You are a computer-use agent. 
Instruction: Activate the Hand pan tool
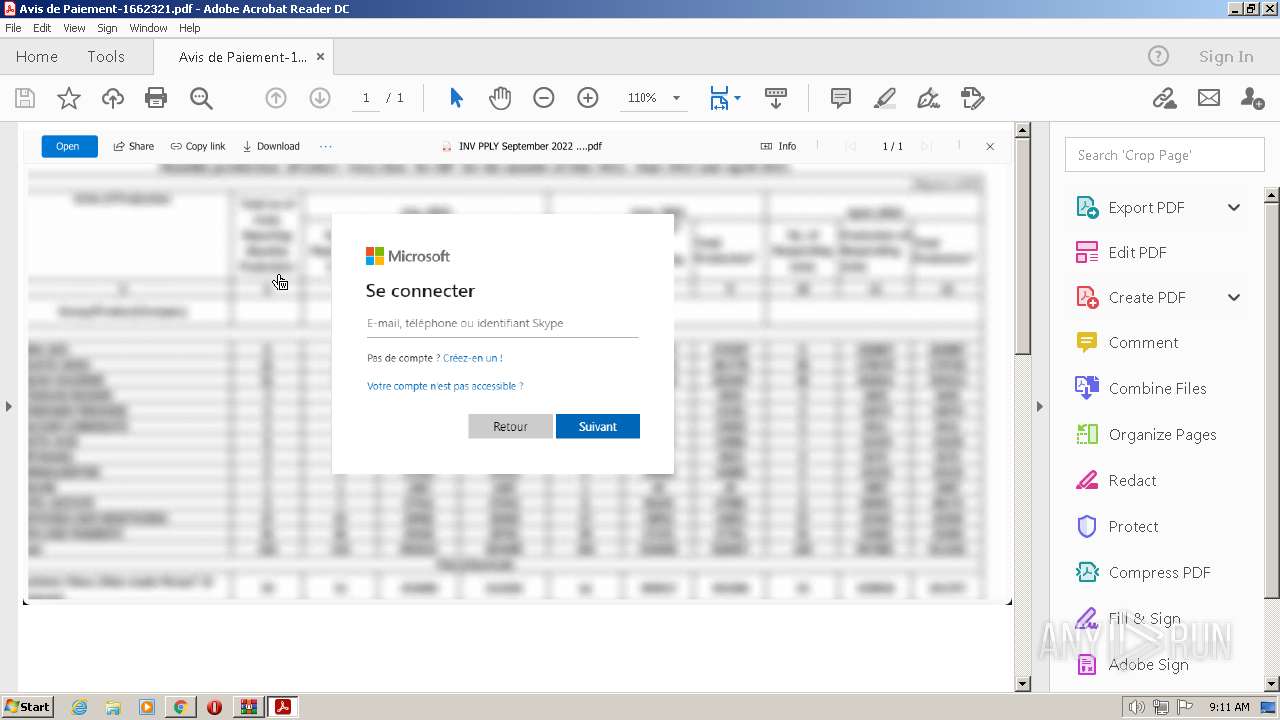point(500,98)
